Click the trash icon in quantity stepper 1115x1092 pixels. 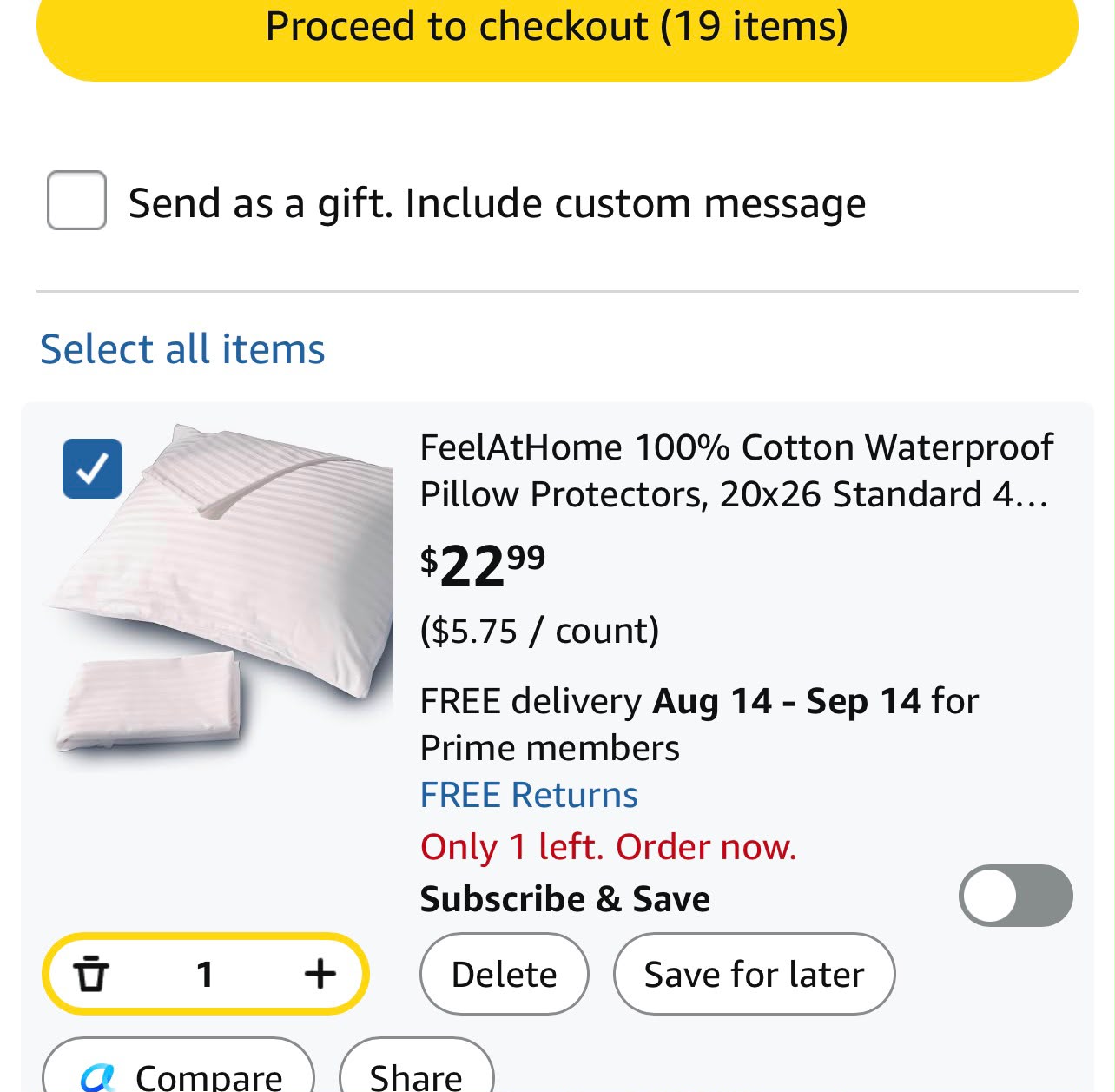point(90,973)
